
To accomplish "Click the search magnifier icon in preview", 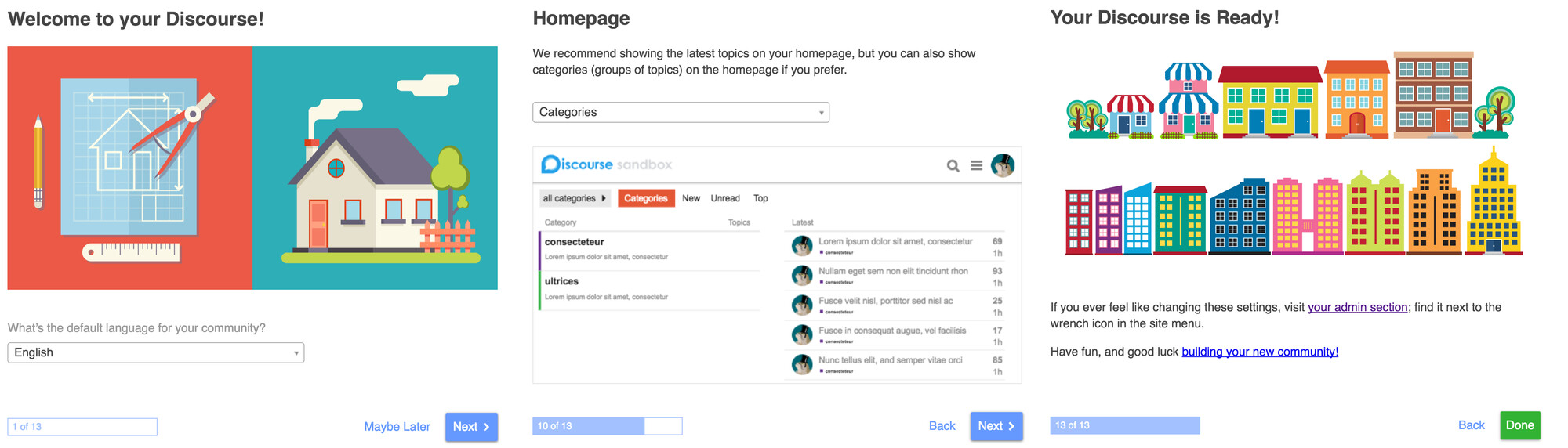I will [x=953, y=166].
